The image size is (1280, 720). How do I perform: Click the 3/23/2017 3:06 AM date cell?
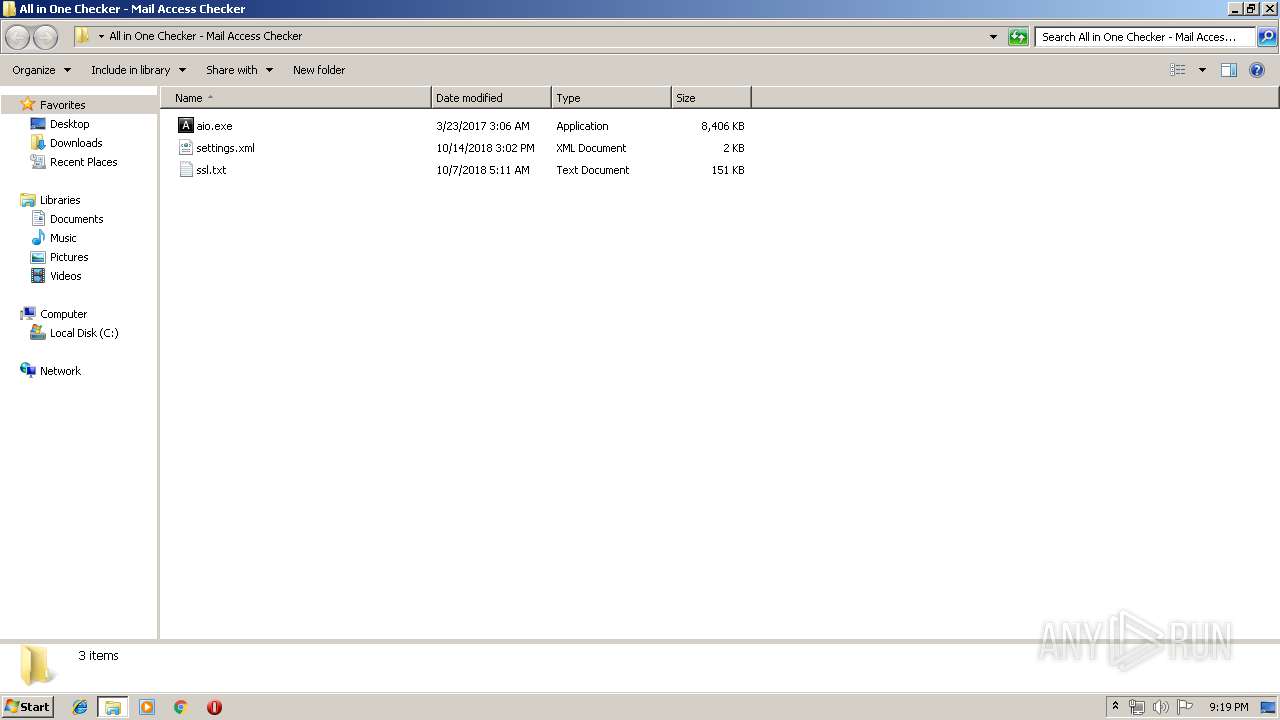483,126
